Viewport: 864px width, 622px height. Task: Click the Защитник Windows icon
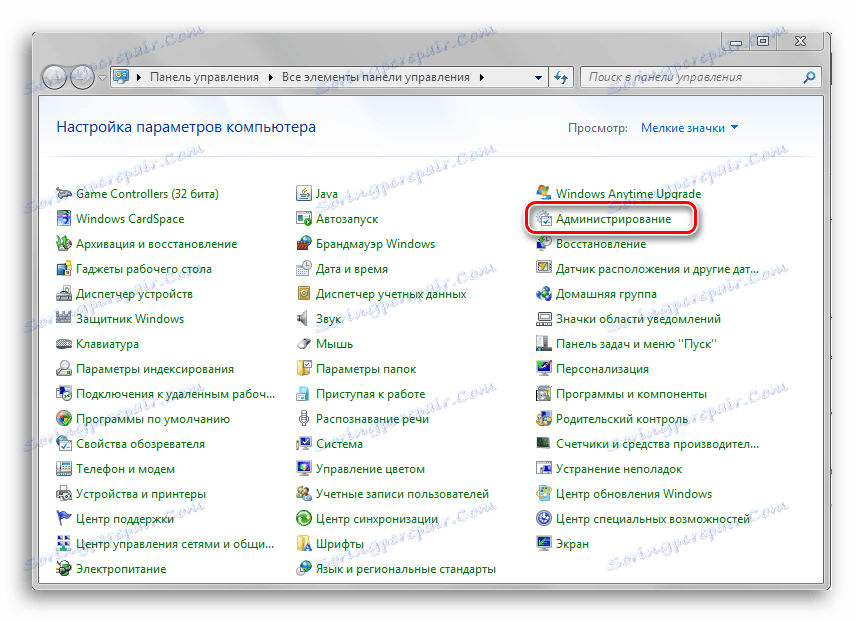64,318
